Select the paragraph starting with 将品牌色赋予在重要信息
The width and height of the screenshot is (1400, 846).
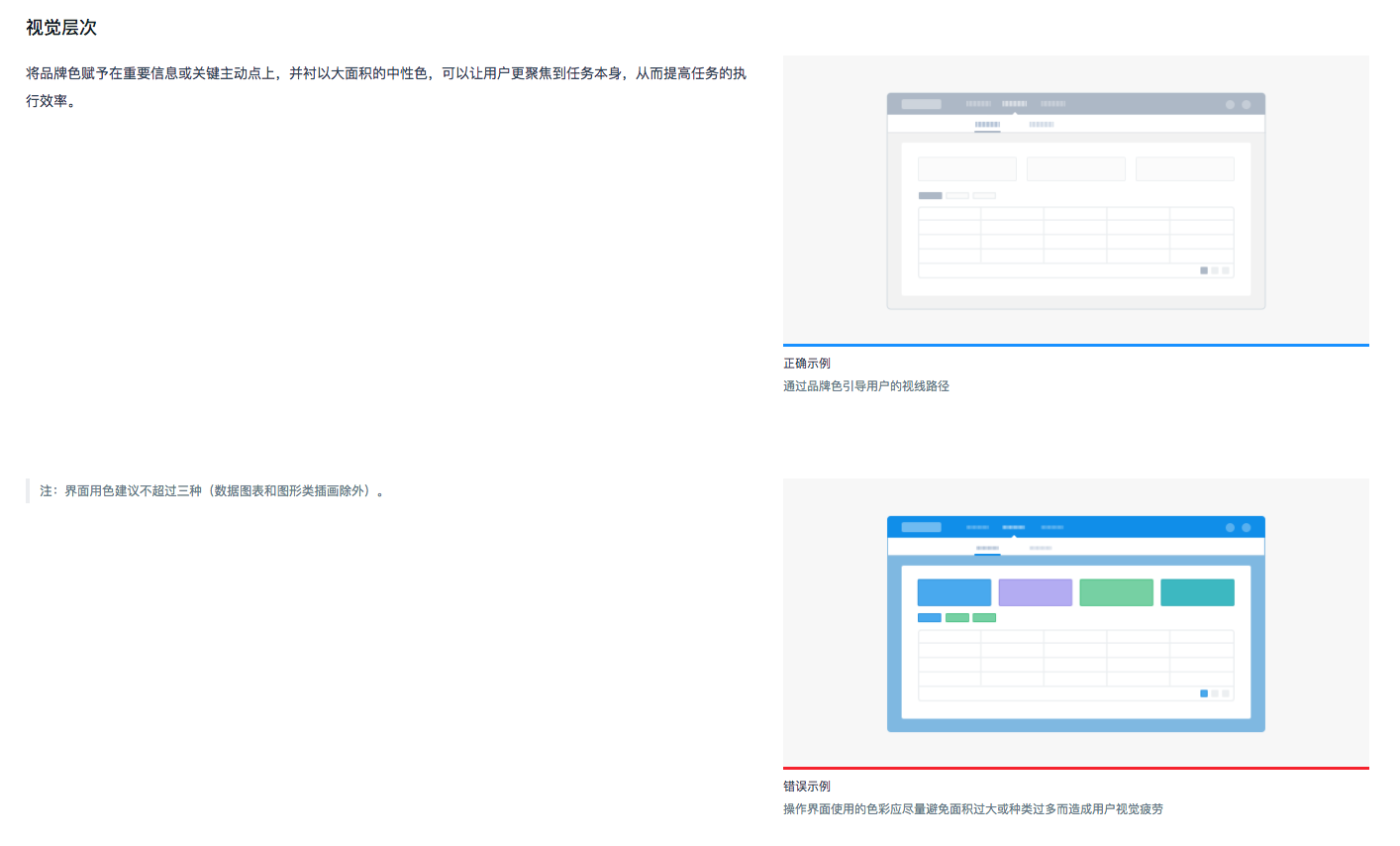click(386, 87)
